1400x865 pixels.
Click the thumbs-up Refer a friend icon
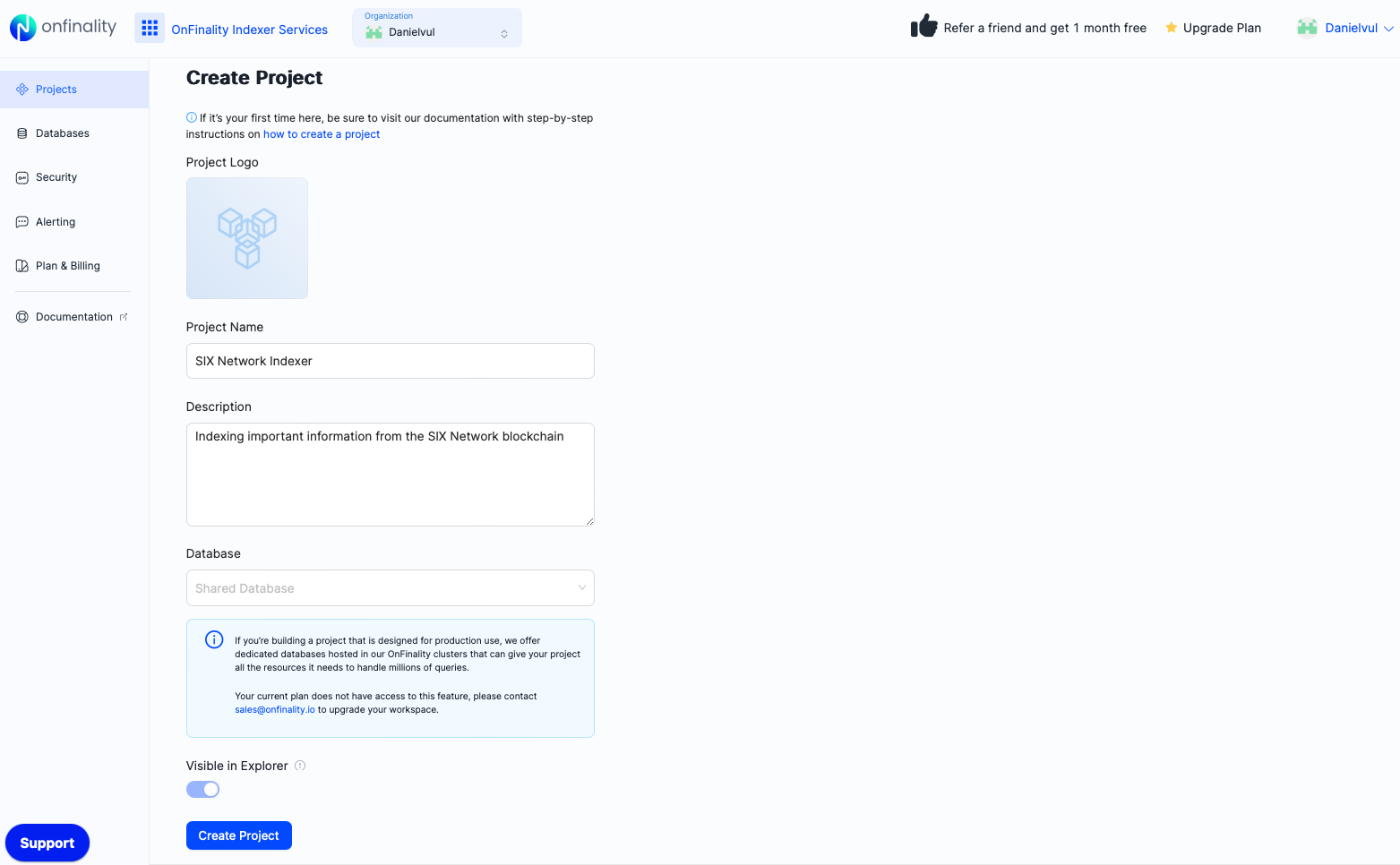point(923,27)
